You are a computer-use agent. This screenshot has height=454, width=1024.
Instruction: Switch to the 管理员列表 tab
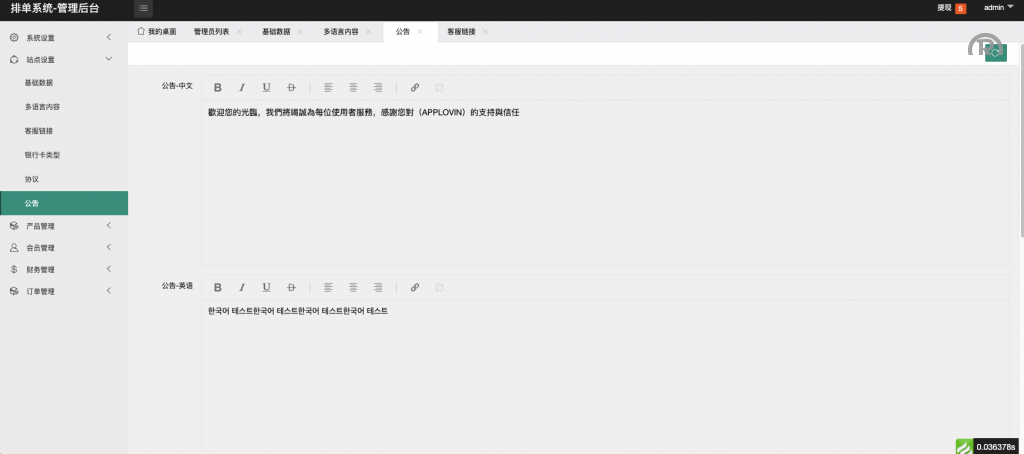(211, 32)
